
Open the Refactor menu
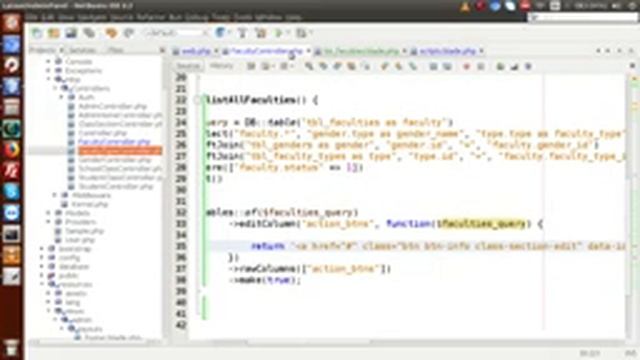pos(151,18)
